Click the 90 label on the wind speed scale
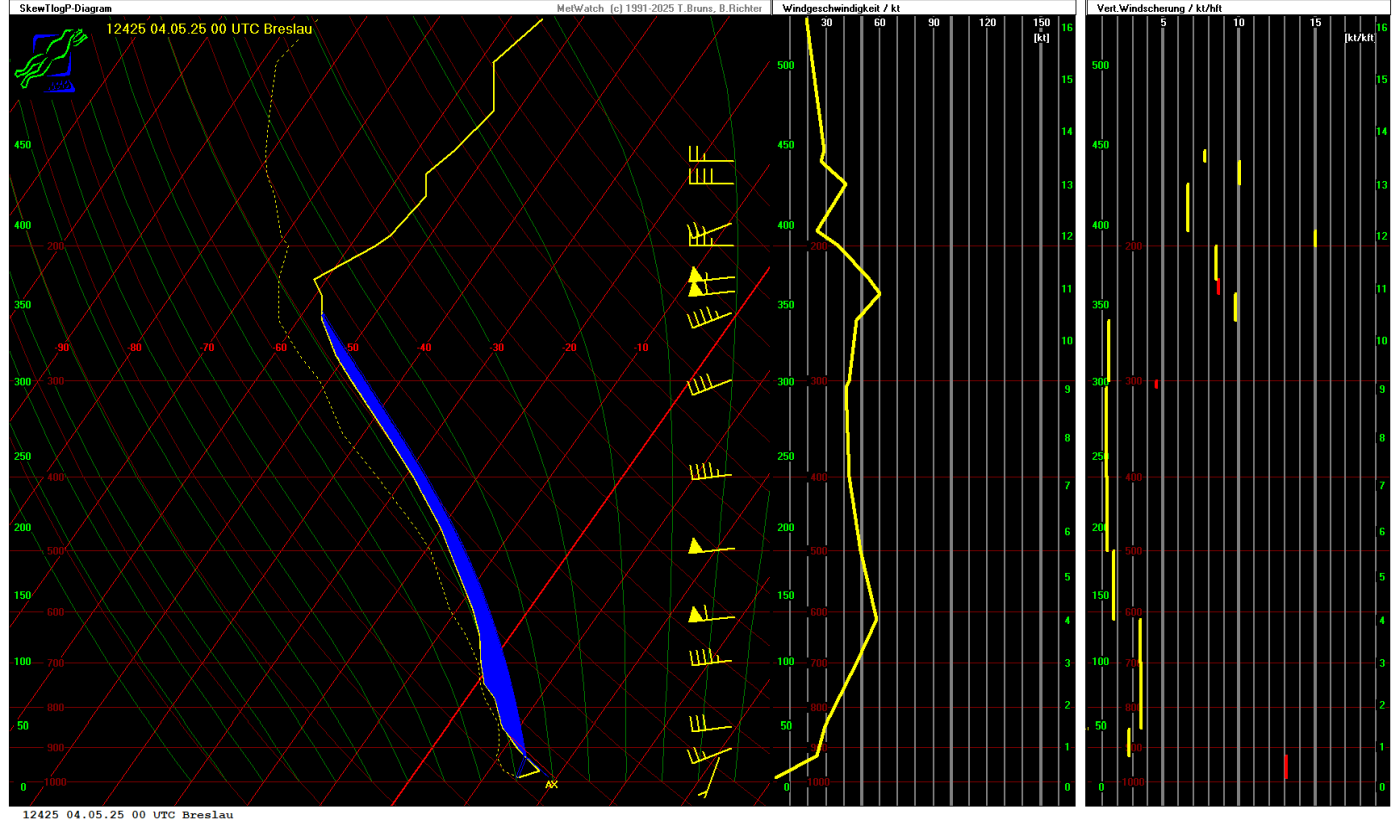Viewport: 1400px width, 825px height. [x=933, y=23]
